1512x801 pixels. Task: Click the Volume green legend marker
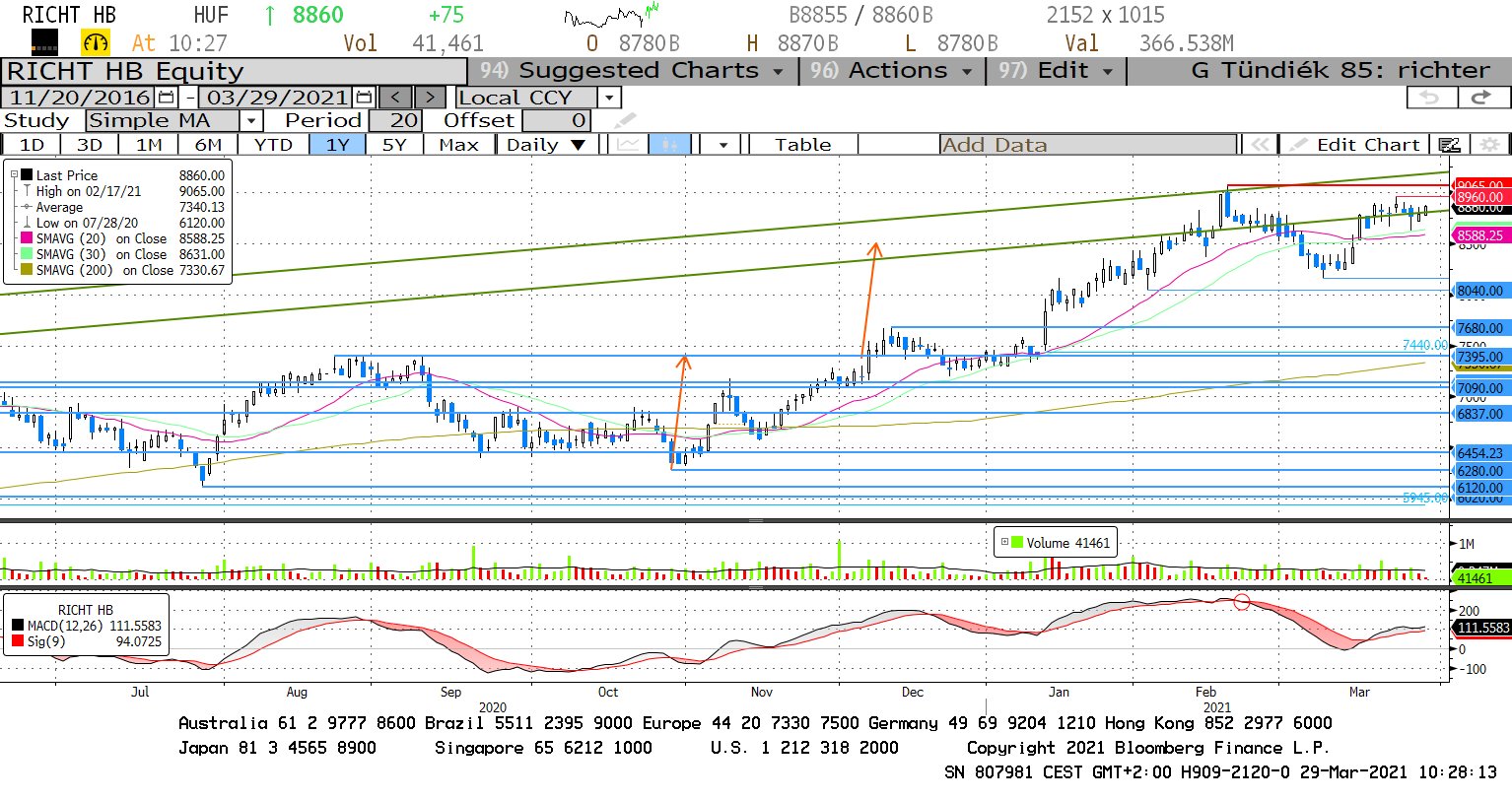pyautogui.click(x=1017, y=543)
